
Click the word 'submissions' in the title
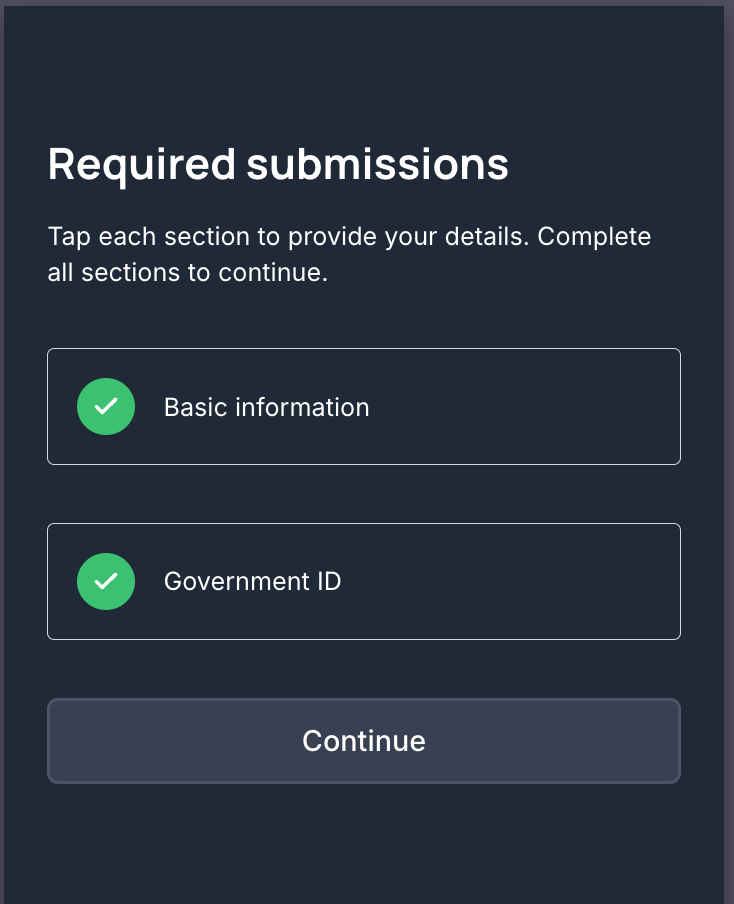(378, 165)
